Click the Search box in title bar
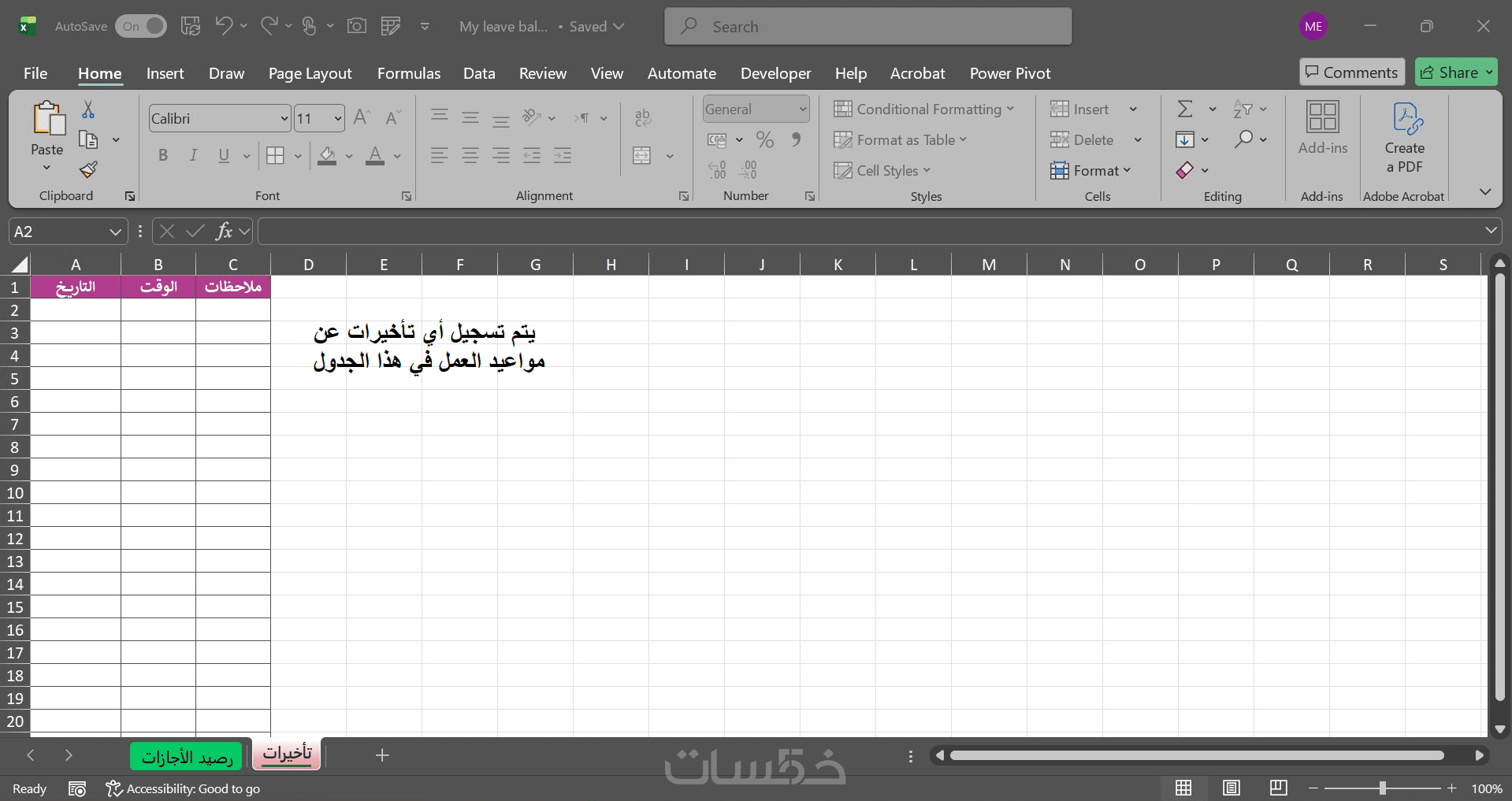Image resolution: width=1512 pixels, height=801 pixels. 867,26
